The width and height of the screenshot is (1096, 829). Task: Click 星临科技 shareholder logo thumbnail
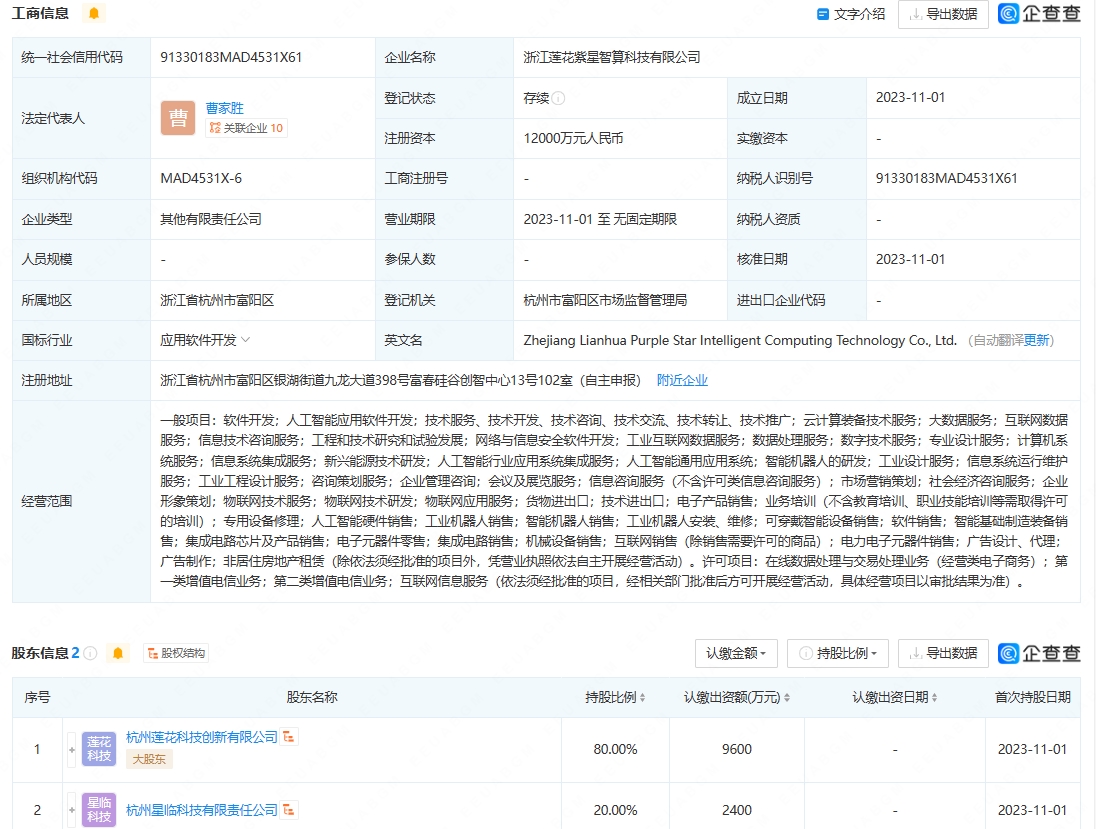pos(99,810)
